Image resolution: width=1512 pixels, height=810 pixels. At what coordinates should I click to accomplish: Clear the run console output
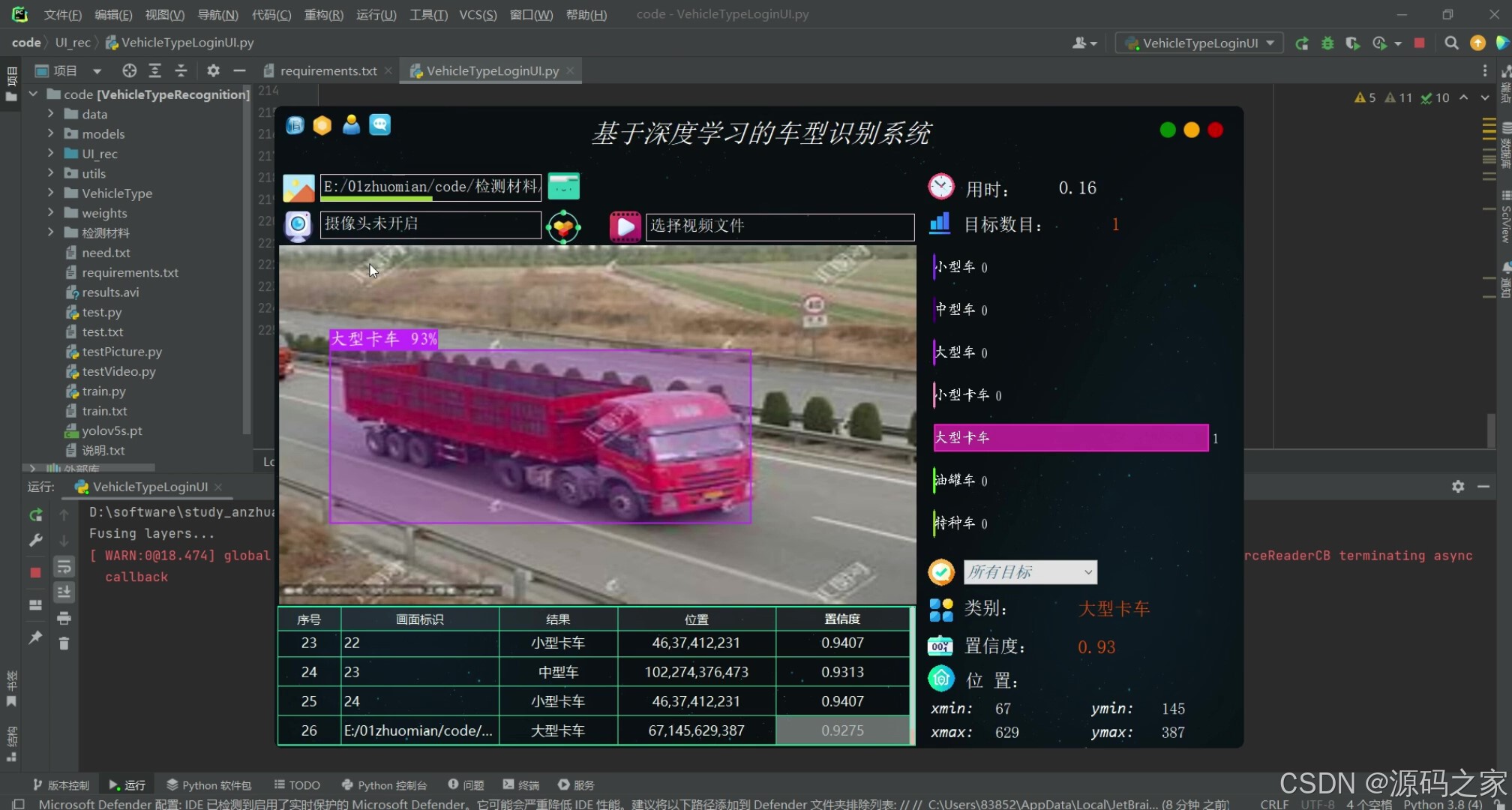click(x=64, y=642)
